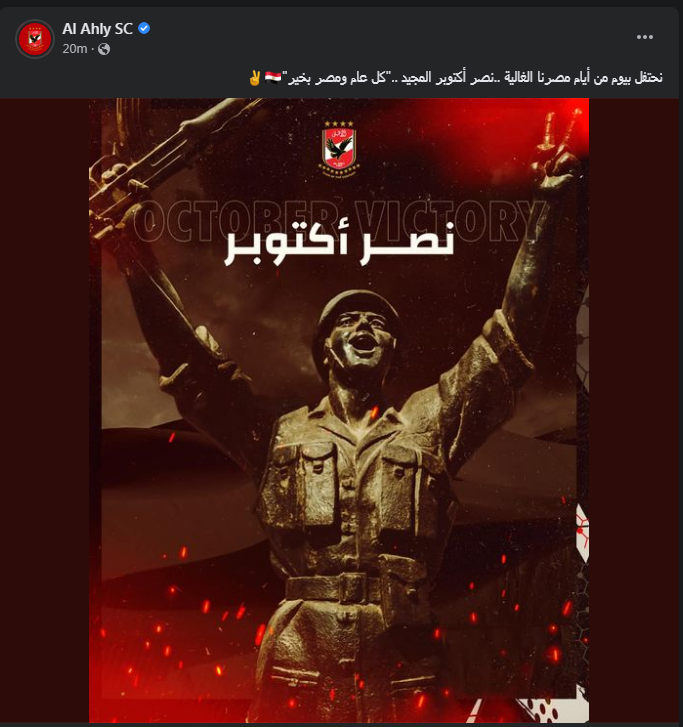Click the soldier statue's helmeted face
683x727 pixels.
[x=360, y=334]
